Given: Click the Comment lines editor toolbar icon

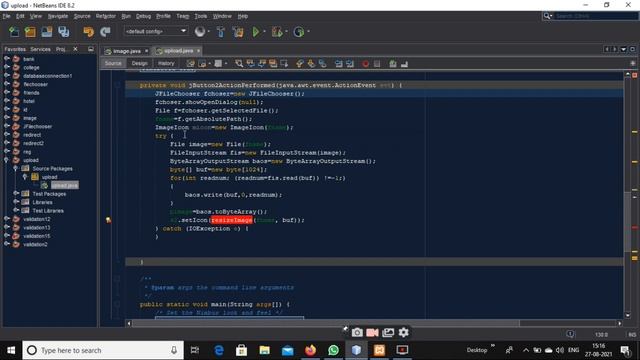Looking at the screenshot, I should click(393, 63).
